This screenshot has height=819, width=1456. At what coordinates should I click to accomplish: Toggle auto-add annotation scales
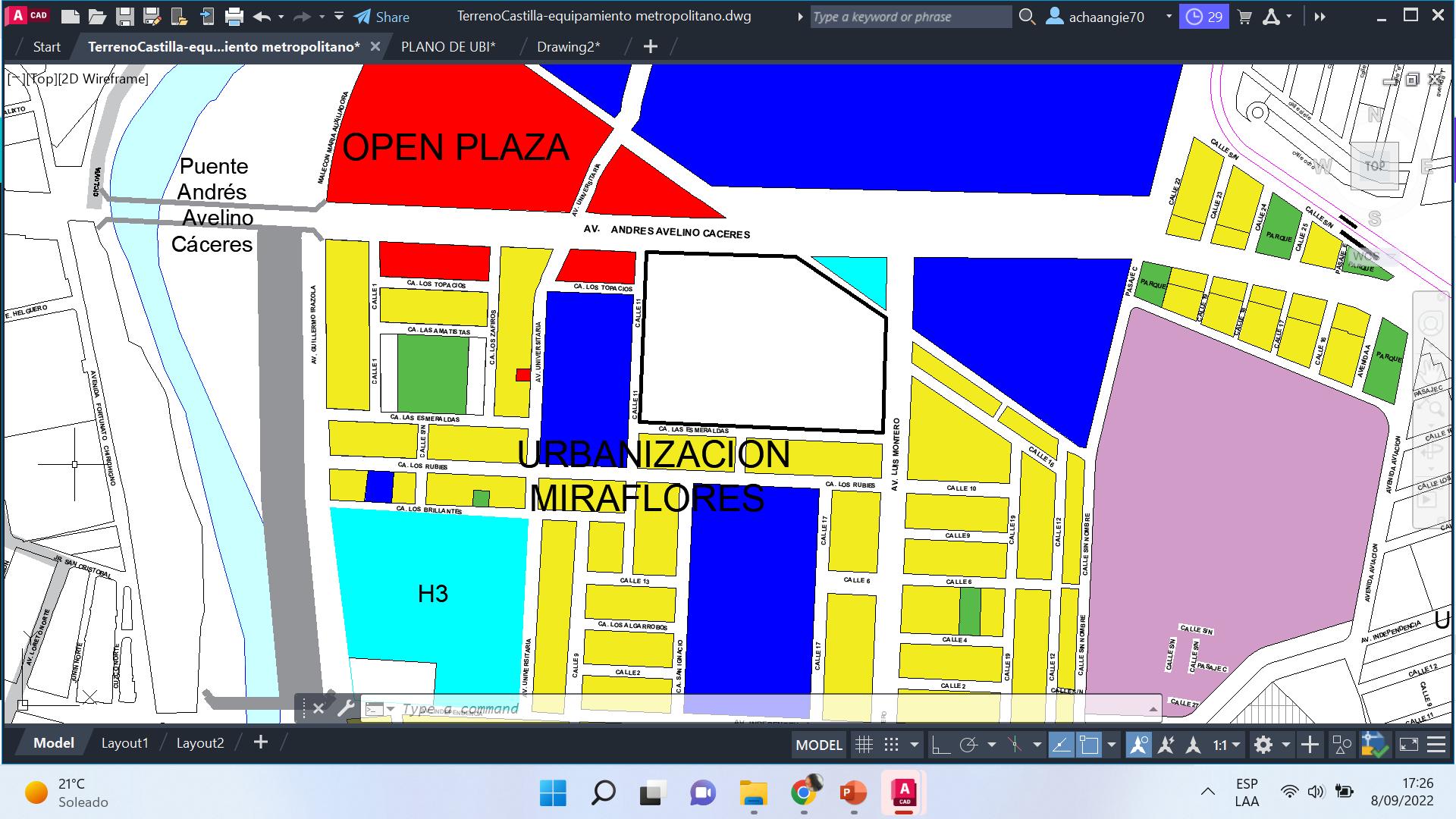[x=1166, y=745]
